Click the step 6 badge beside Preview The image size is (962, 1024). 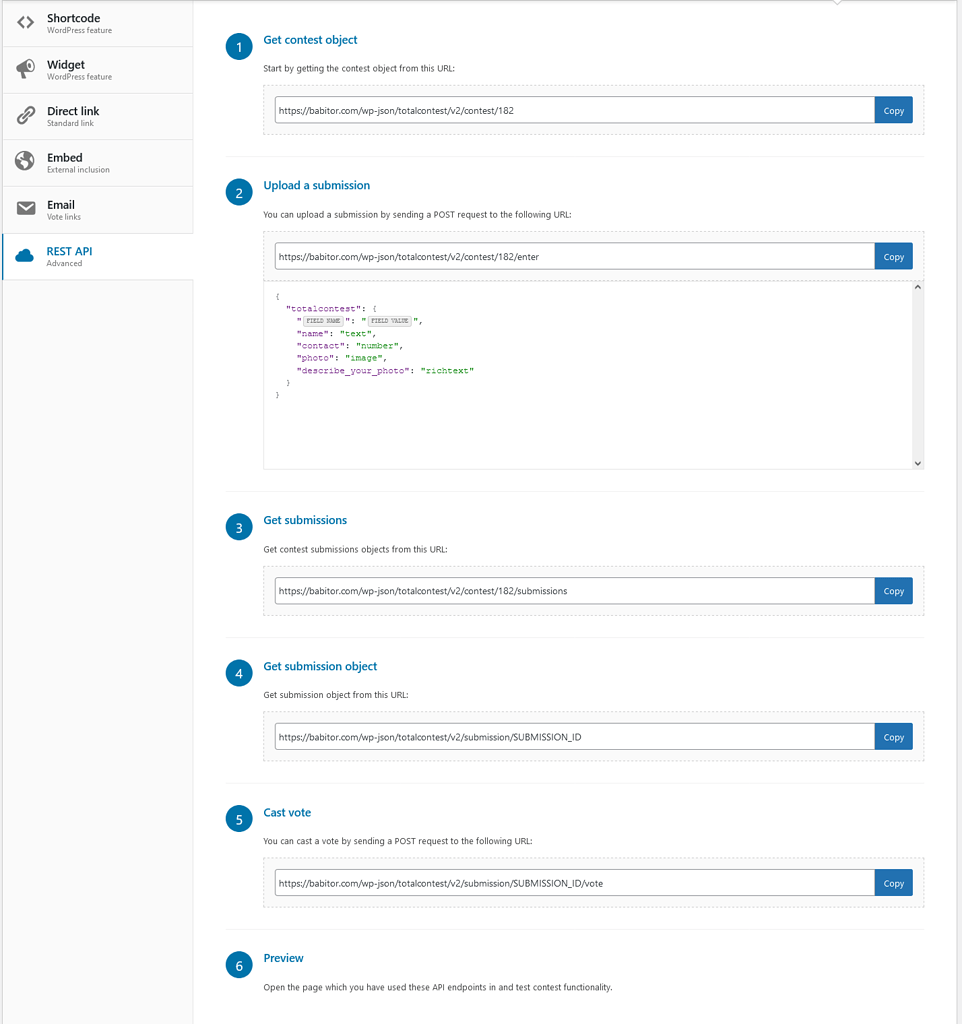pyautogui.click(x=238, y=964)
